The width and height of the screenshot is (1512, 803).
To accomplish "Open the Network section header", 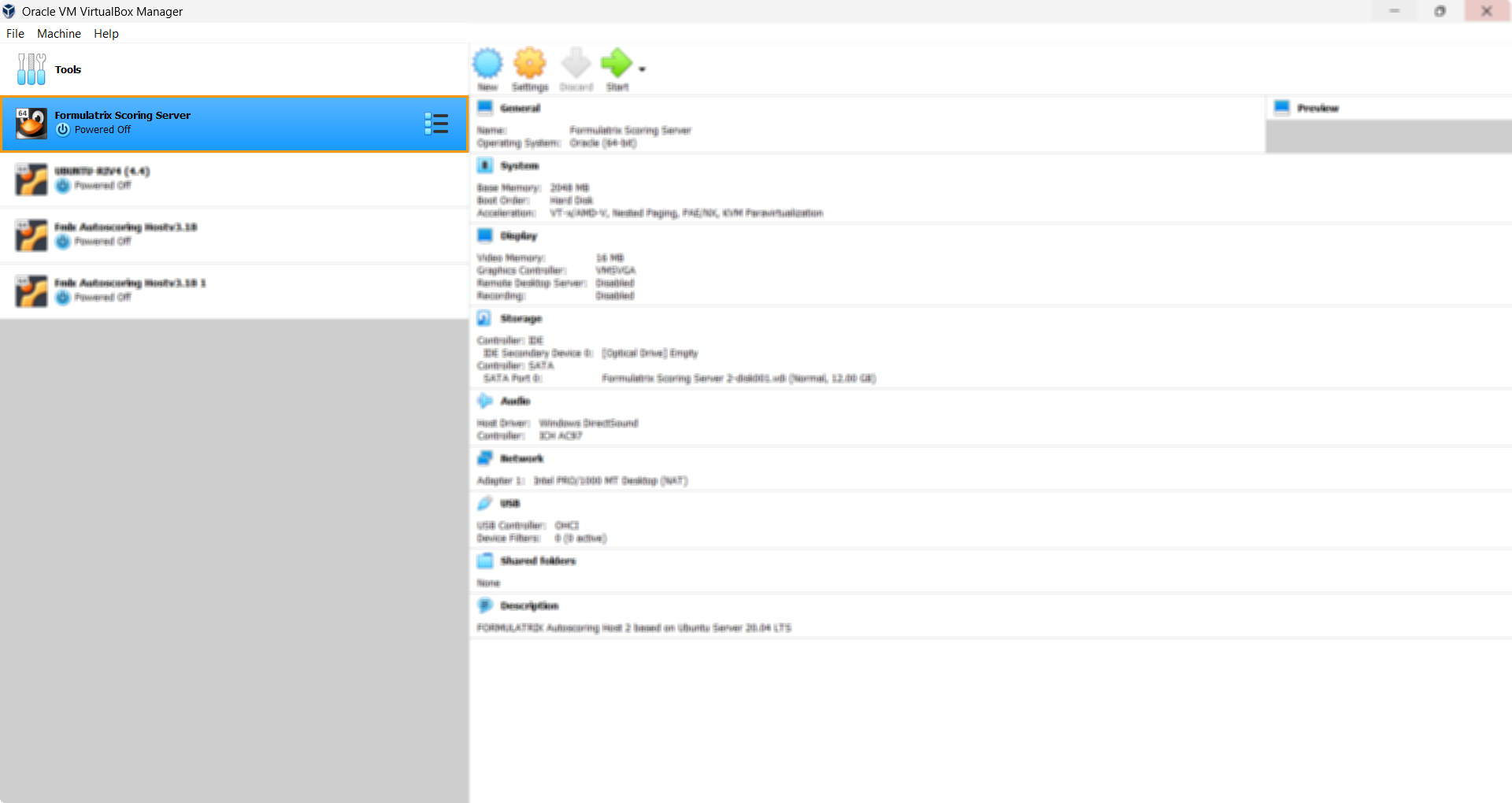I will point(521,458).
